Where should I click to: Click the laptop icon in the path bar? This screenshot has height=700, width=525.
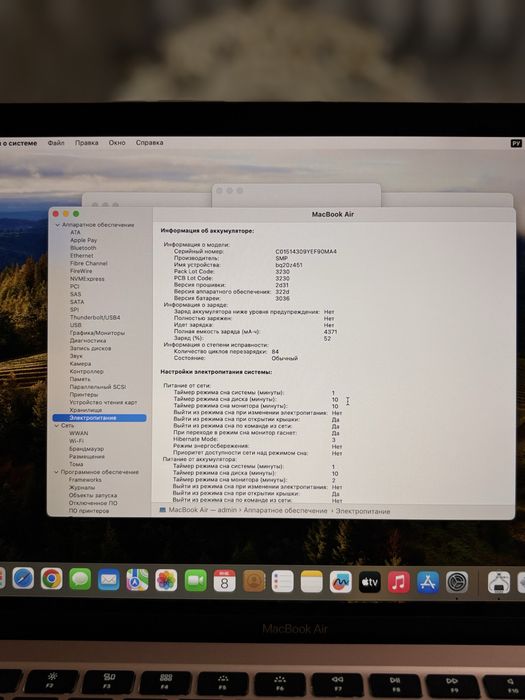click(162, 510)
